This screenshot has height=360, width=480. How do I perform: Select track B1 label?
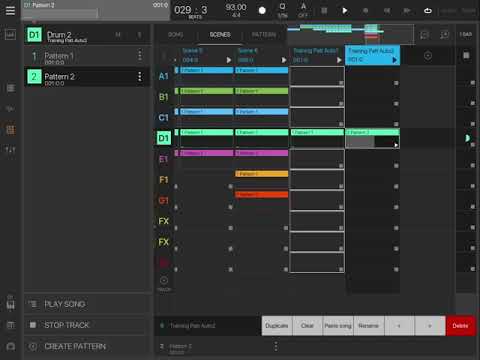[x=163, y=97]
